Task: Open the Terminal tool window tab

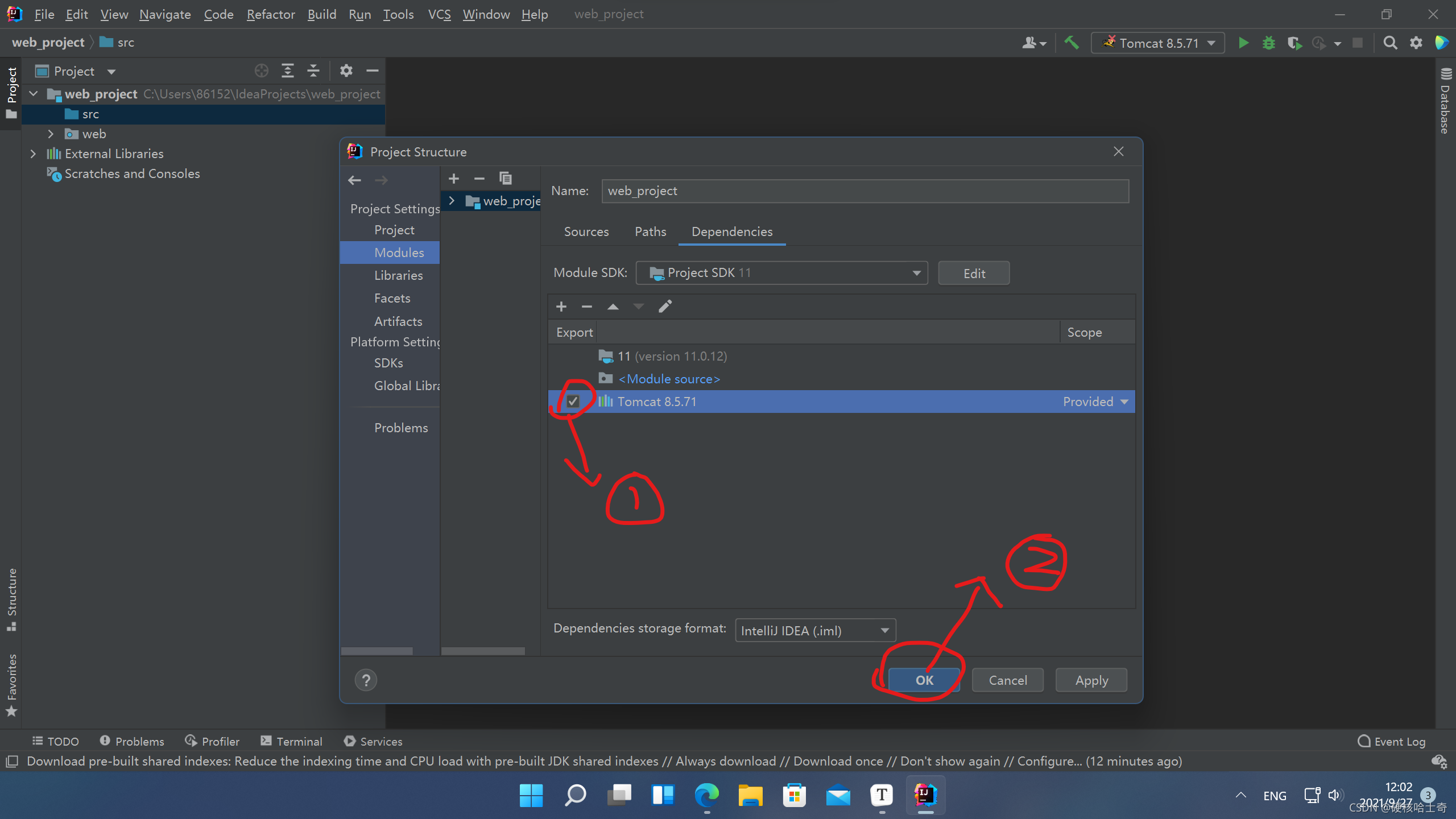Action: (x=291, y=742)
